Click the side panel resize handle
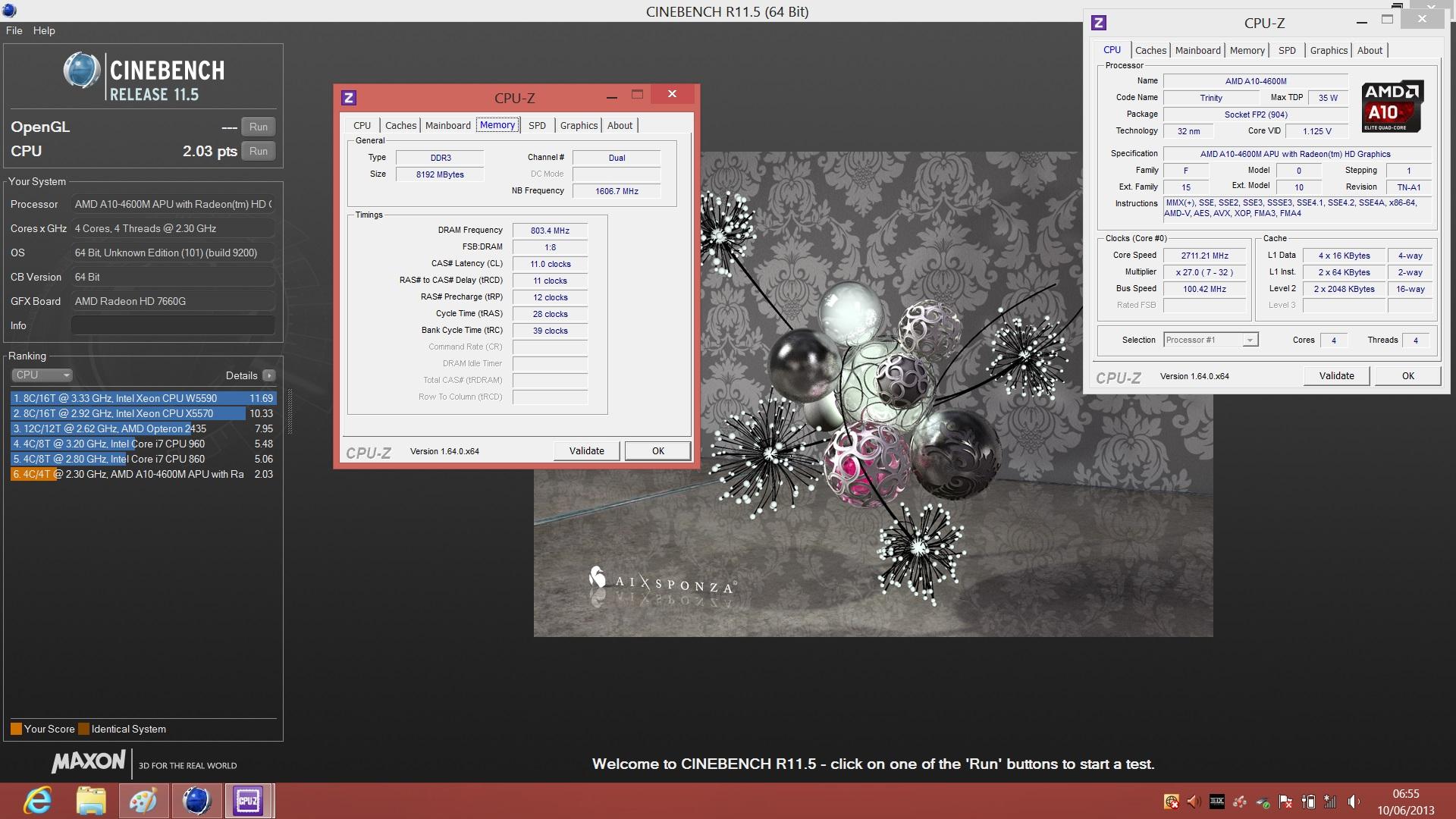Screen dimensions: 1456x819 tap(288, 413)
